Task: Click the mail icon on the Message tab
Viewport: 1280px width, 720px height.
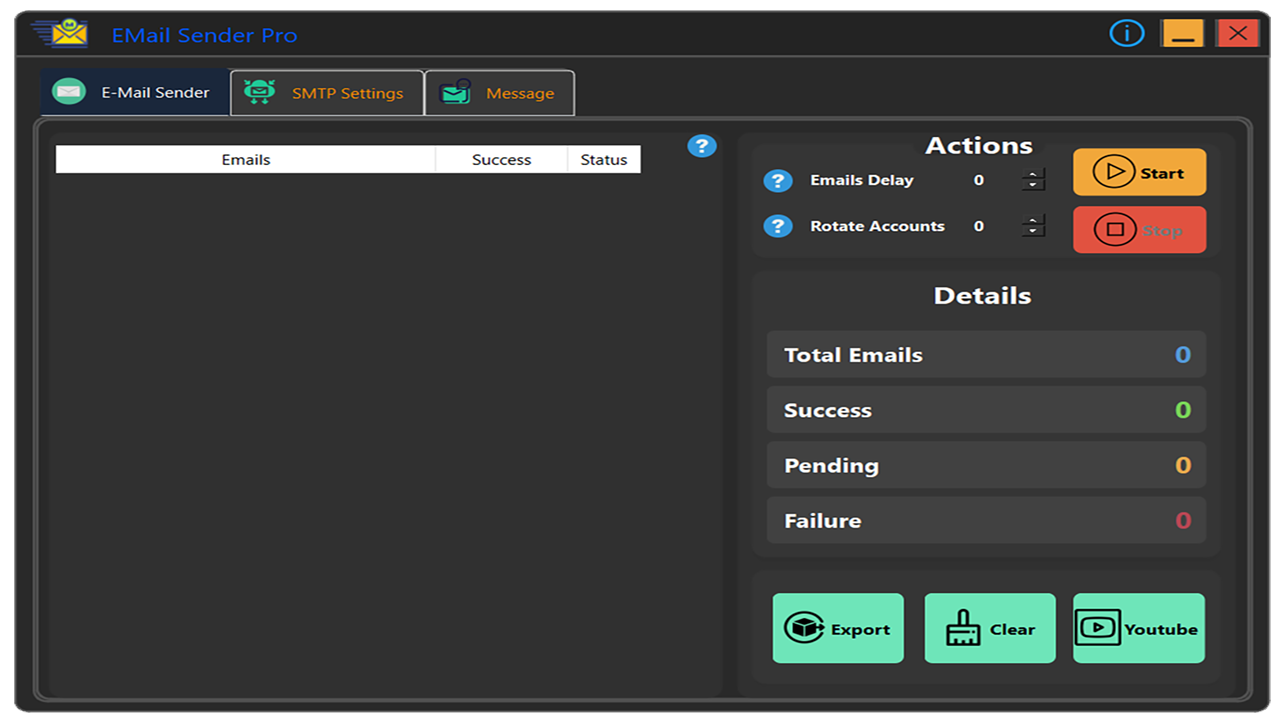Action: pyautogui.click(x=456, y=92)
